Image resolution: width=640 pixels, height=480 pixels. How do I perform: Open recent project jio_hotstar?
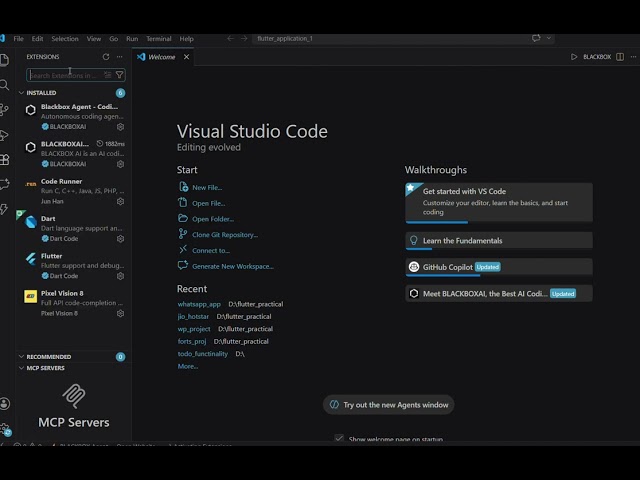[193, 316]
